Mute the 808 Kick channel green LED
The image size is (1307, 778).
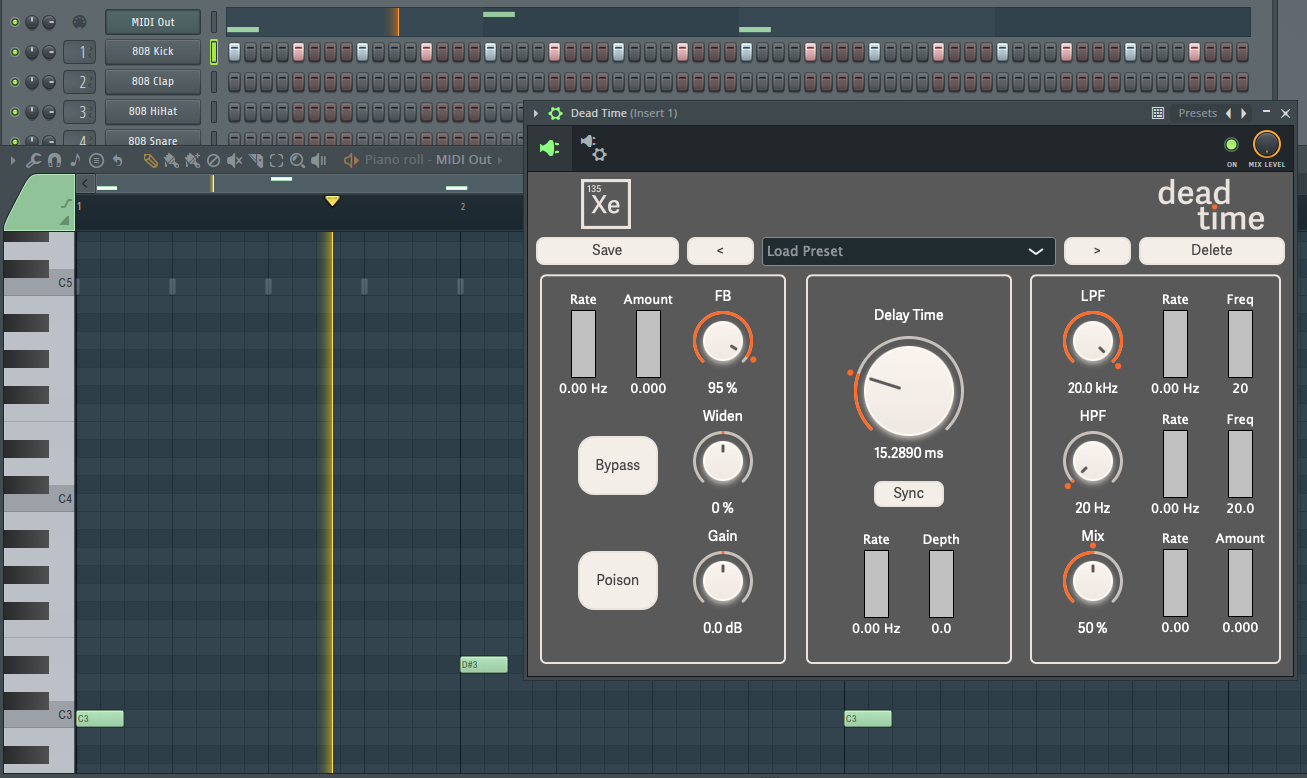[x=15, y=52]
